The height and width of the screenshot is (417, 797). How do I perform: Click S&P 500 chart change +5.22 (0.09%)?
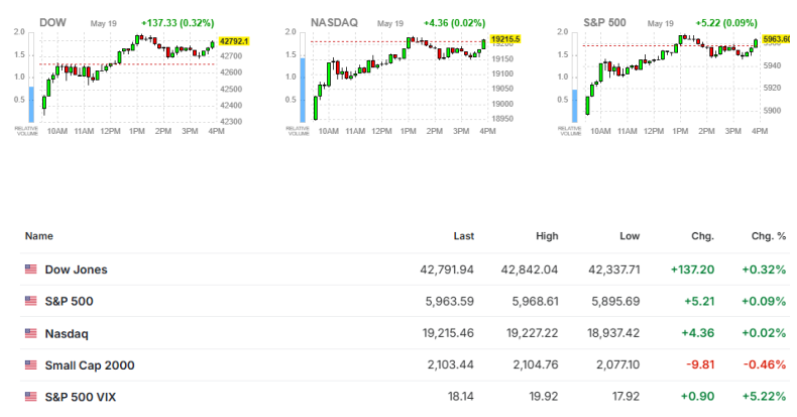coord(726,23)
